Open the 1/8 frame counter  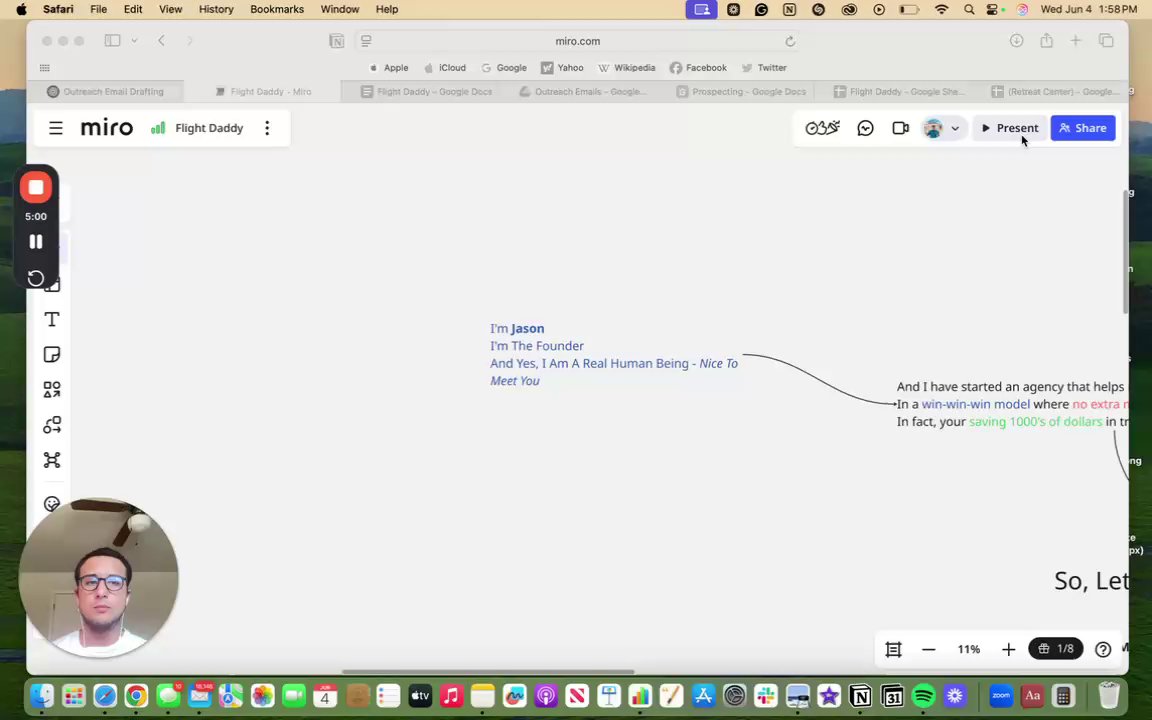point(1056,649)
